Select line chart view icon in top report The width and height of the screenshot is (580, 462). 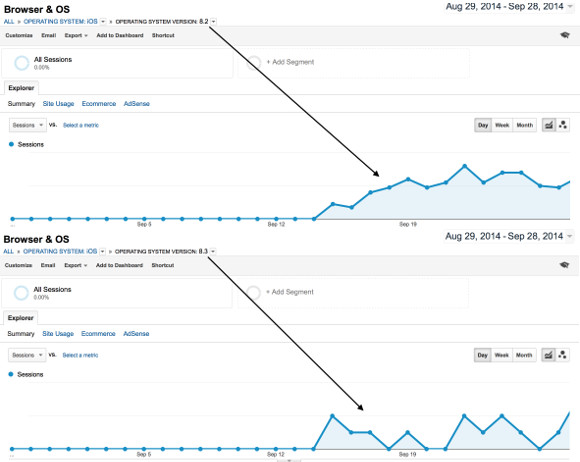coord(549,125)
